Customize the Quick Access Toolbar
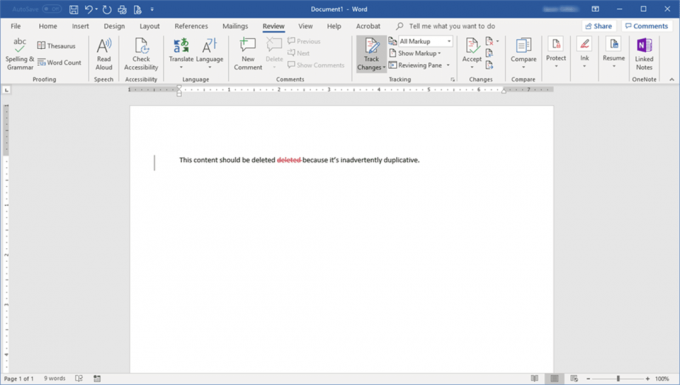The height and width of the screenshot is (385, 680). pyautogui.click(x=152, y=9)
